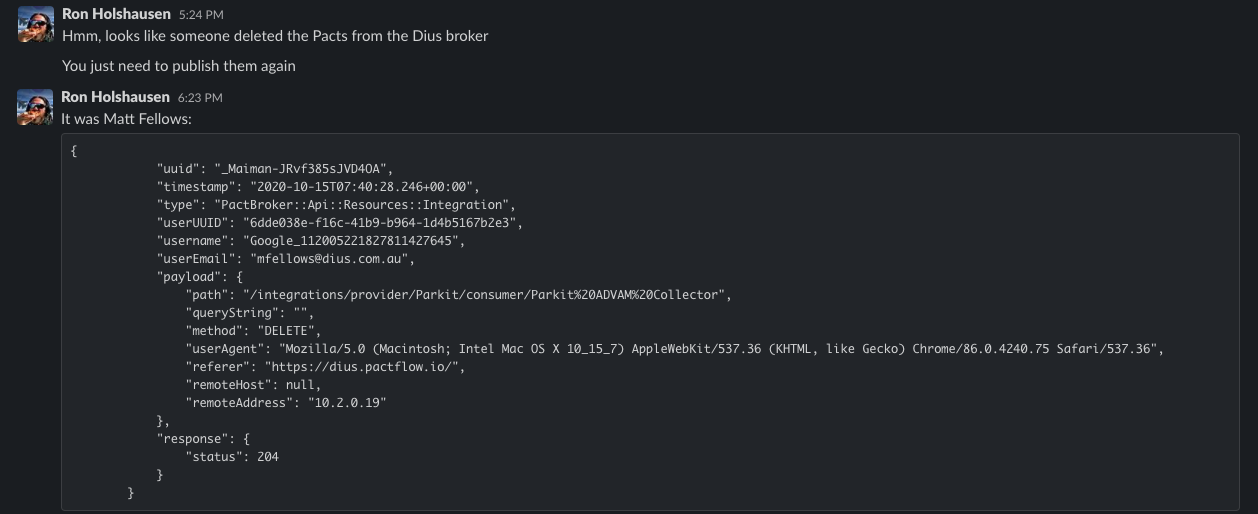Open Ron Holshausen's avatar on 5:24 PM message
Screen dimensions: 1258x514
(36, 24)
